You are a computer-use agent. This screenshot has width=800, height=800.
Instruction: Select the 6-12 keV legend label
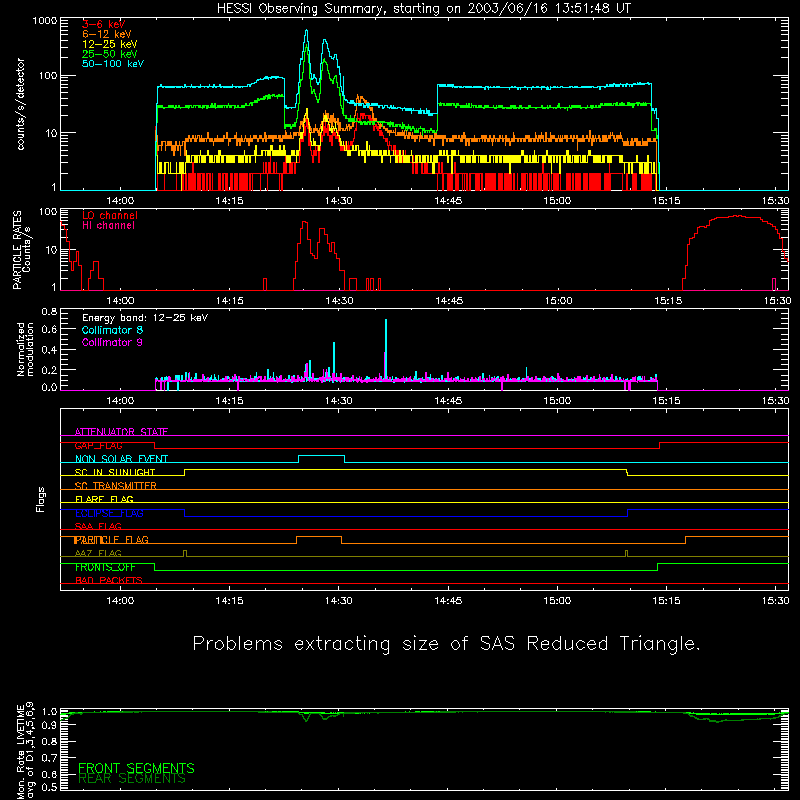(x=107, y=34)
